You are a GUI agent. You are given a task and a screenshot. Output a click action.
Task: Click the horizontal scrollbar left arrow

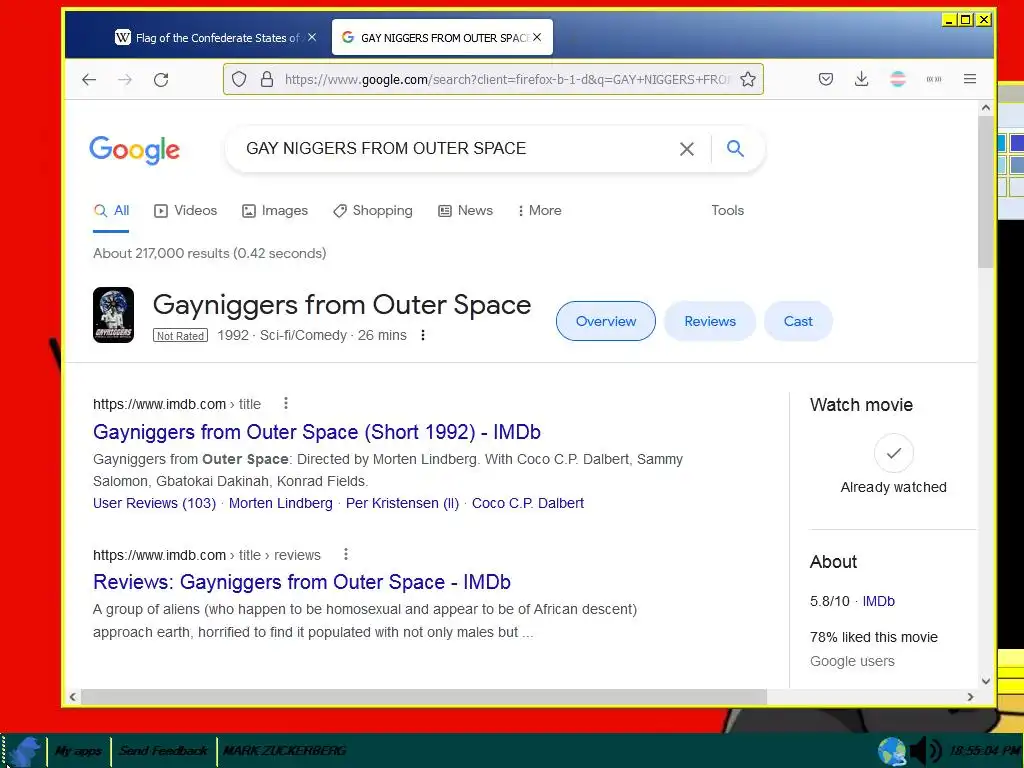72,697
